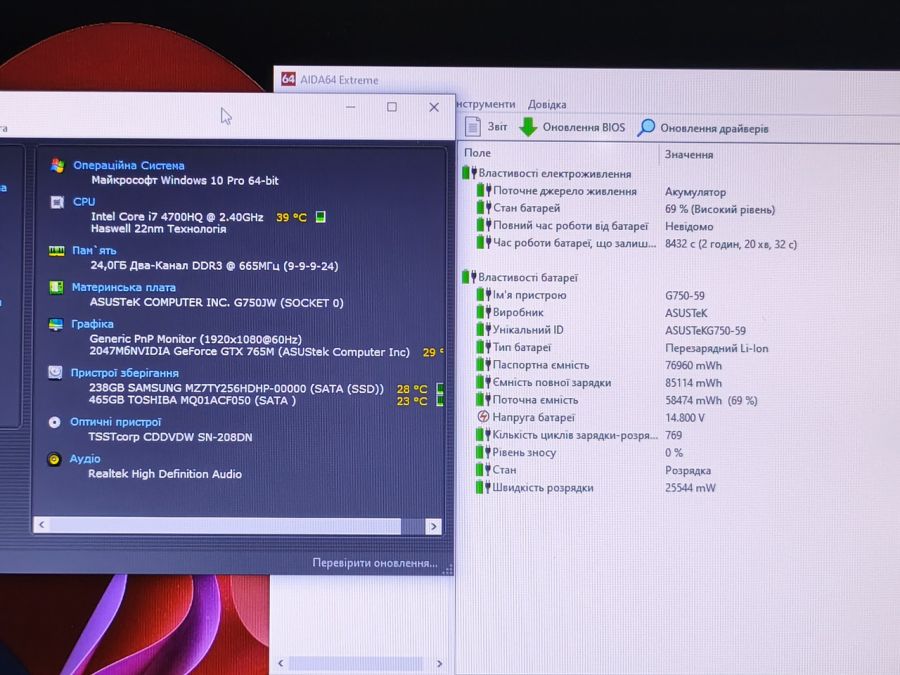Image resolution: width=900 pixels, height=675 pixels.
Task: Click the green arrow Оновлення BIOS icon
Action: (528, 127)
